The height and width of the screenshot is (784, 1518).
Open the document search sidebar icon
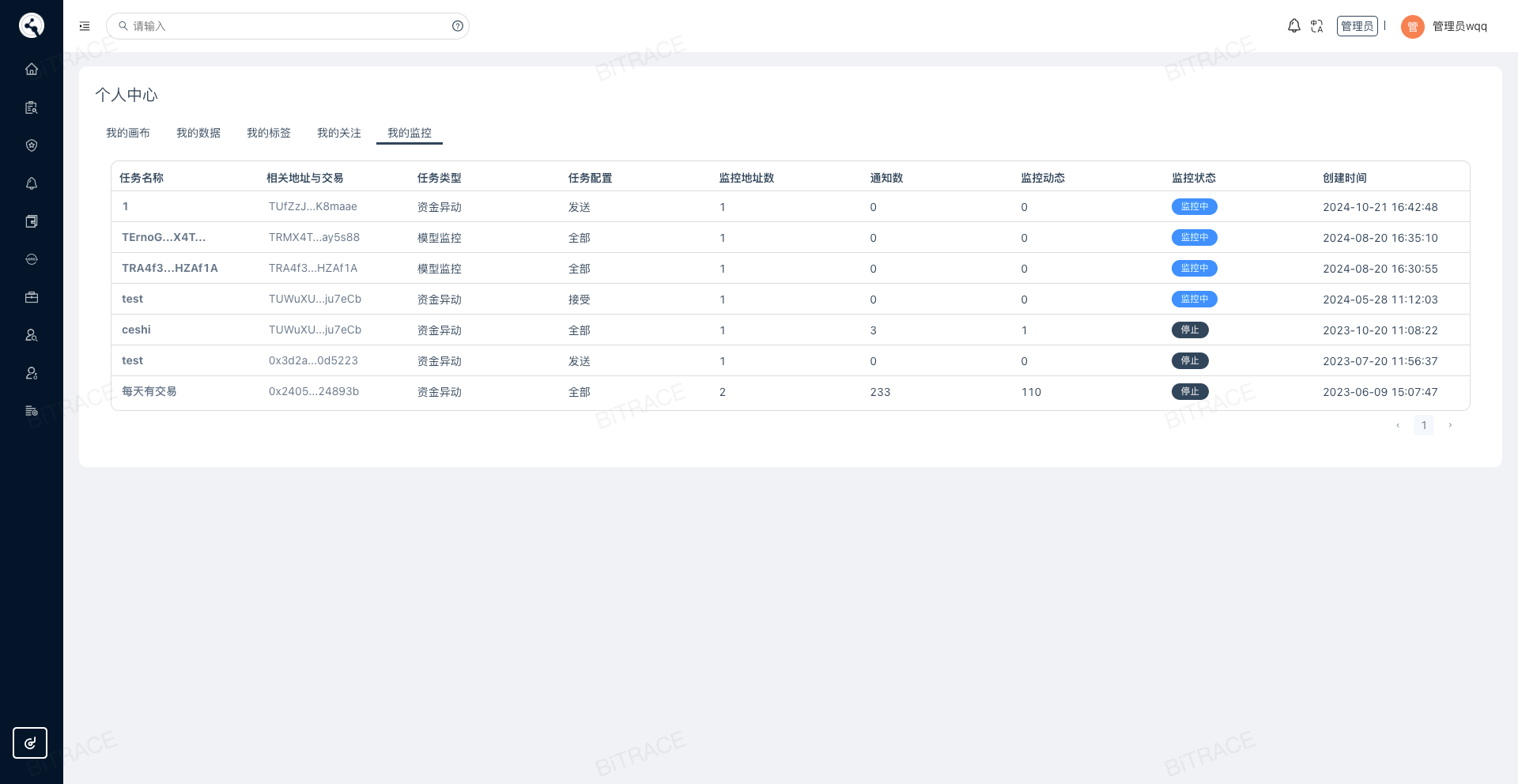tap(32, 107)
